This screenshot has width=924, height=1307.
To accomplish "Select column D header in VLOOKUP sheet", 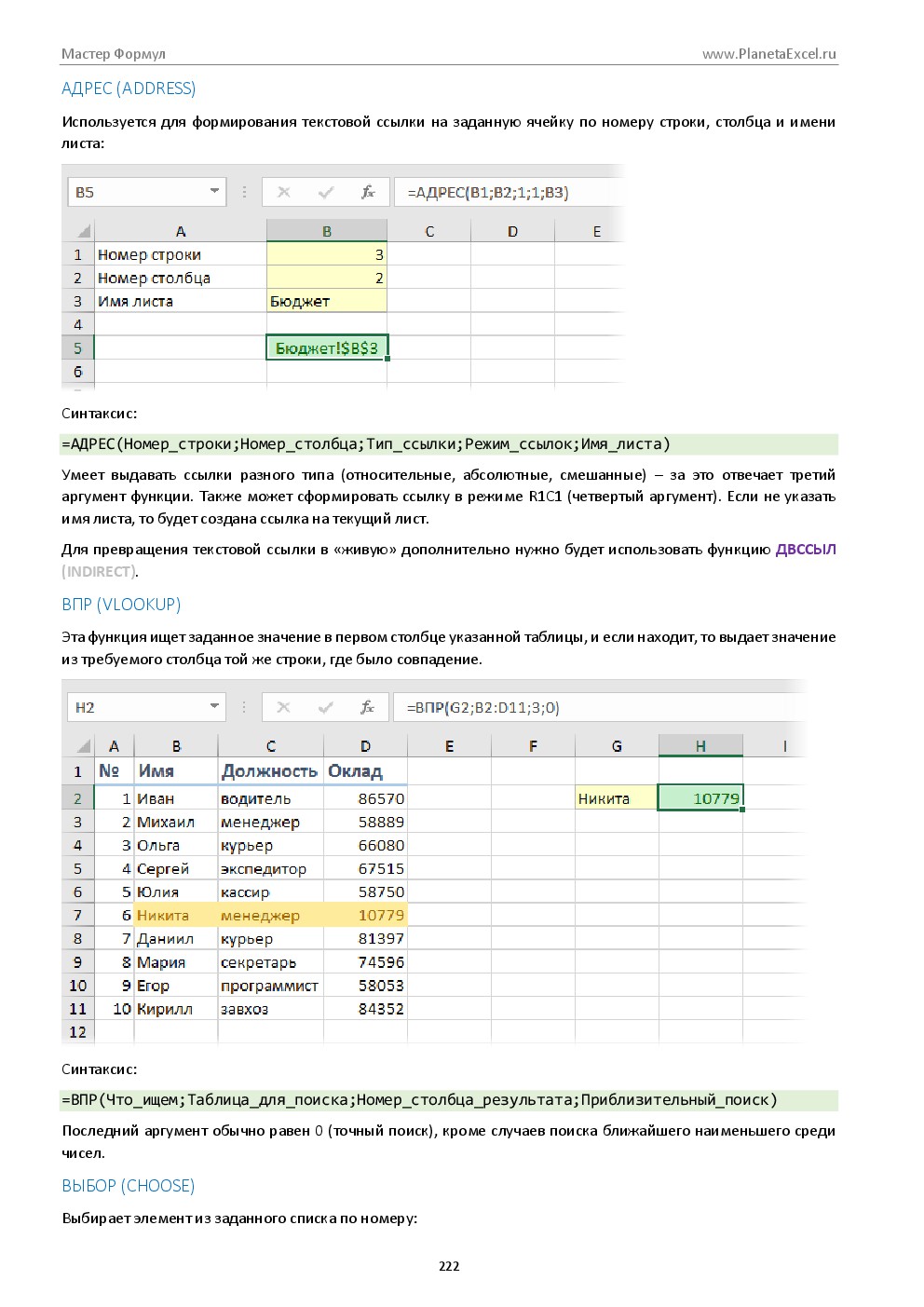I will click(x=365, y=745).
